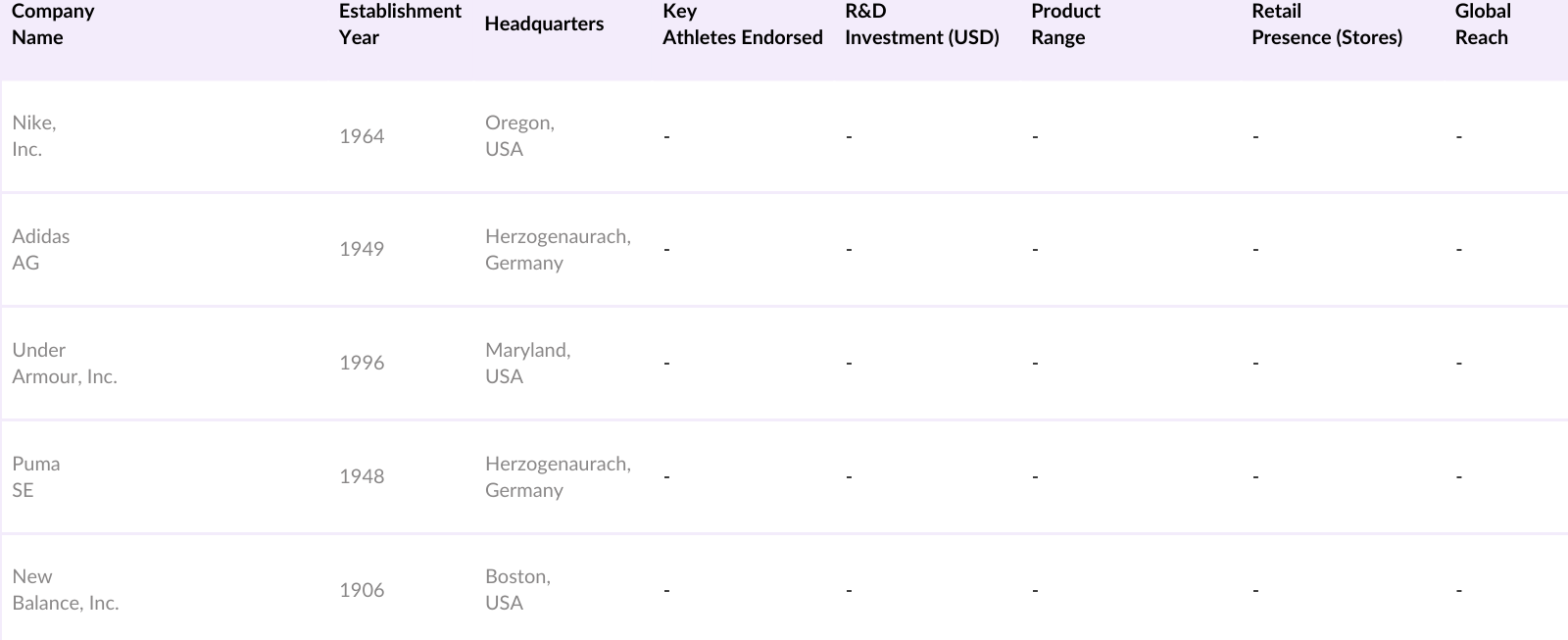Sort by the Establishment Year header

coord(400,25)
